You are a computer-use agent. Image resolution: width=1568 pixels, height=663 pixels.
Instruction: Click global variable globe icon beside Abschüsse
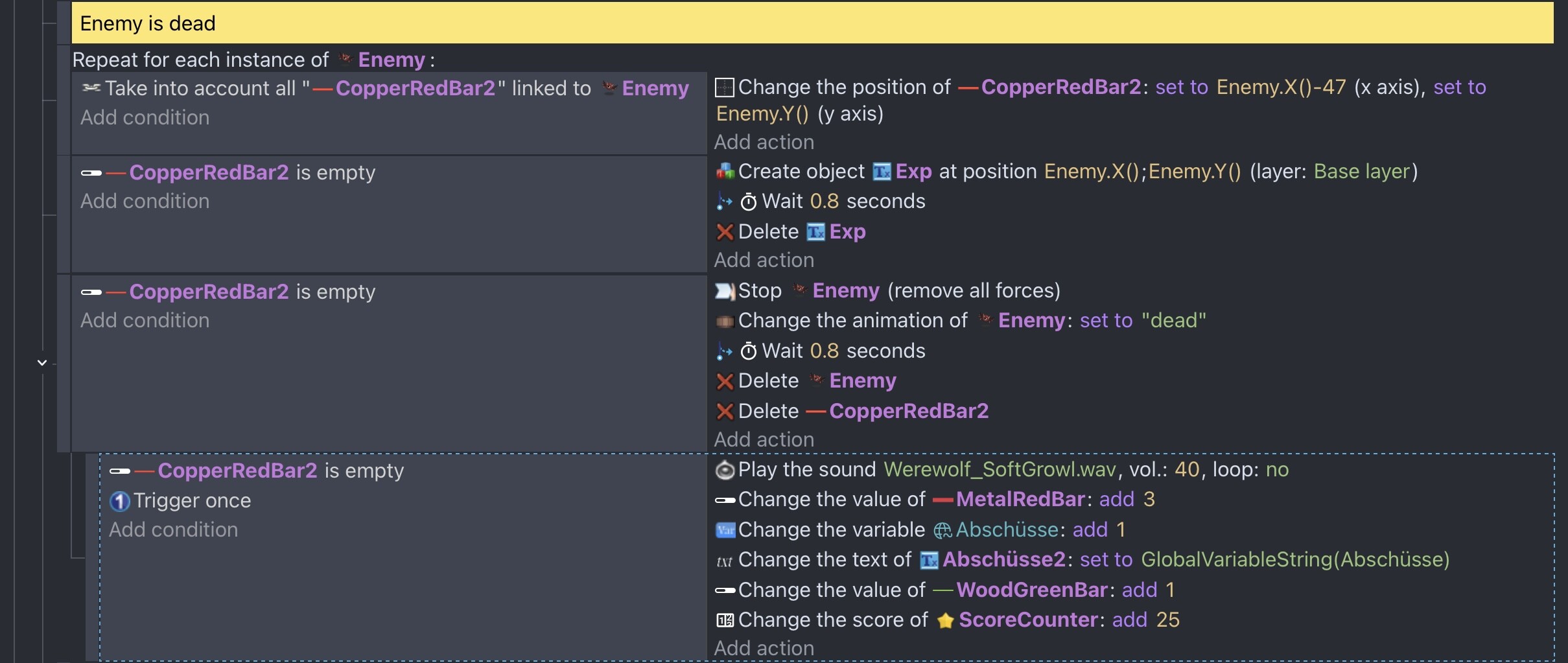point(942,531)
